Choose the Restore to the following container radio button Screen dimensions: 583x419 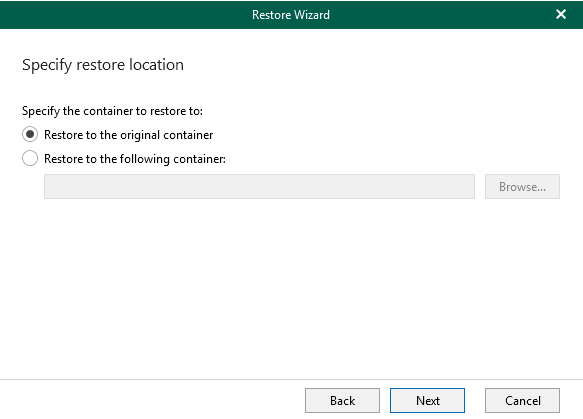[30, 158]
